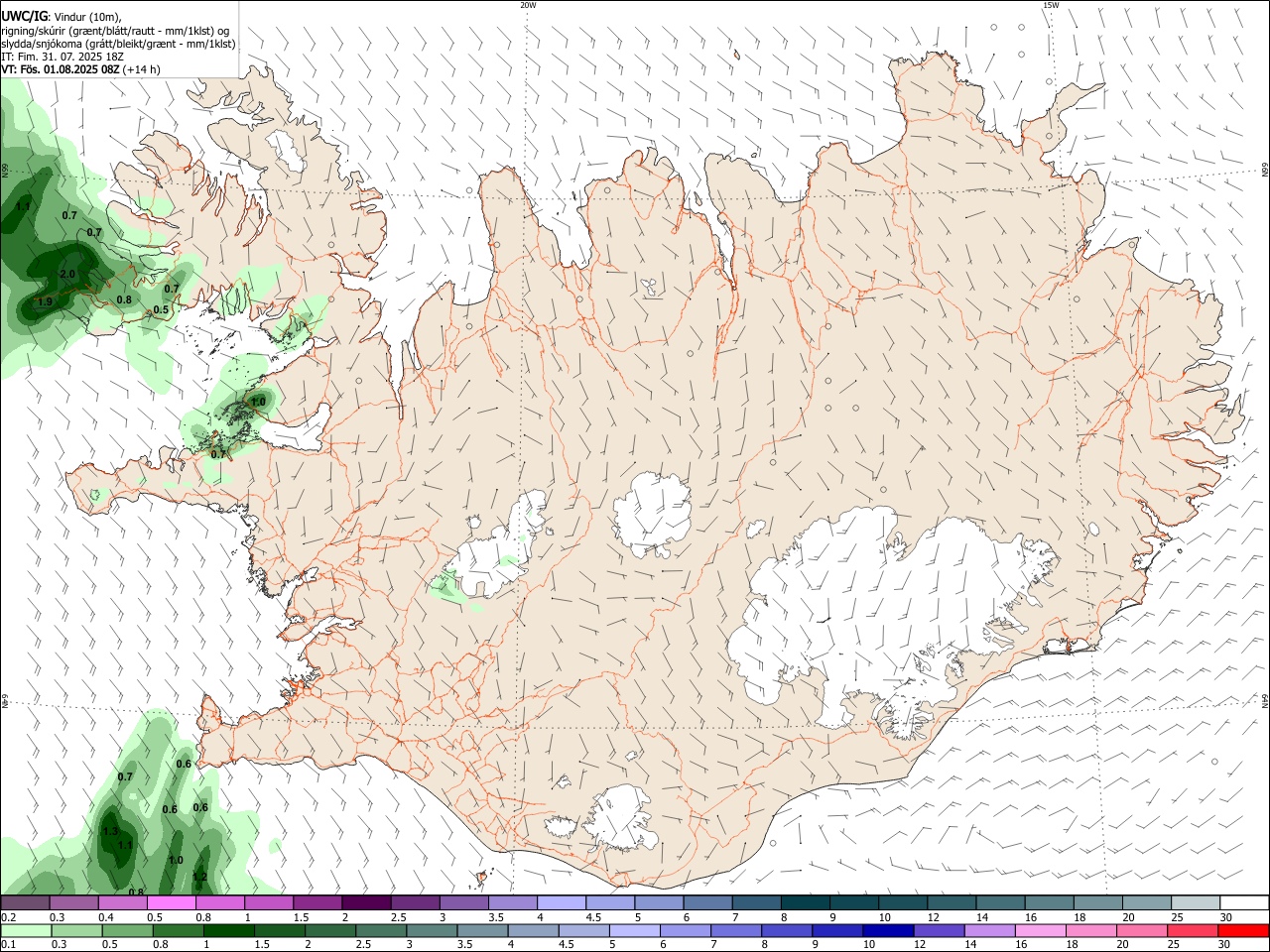Screen dimensions: 1270x952
Task: Click the 1.2 precipitation value offshore southwest
Action: point(199,877)
